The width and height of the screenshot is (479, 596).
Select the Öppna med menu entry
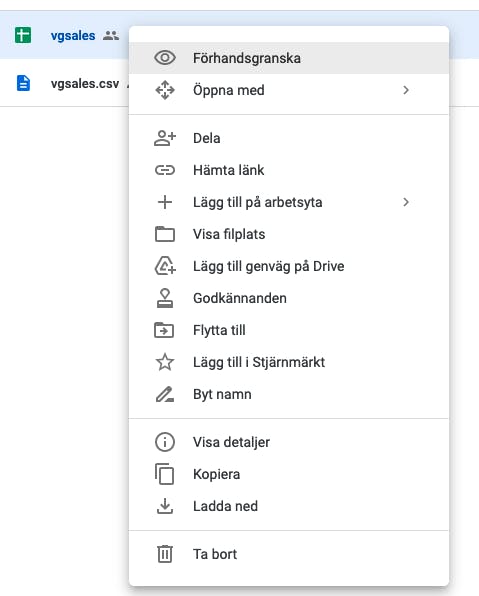click(x=289, y=90)
